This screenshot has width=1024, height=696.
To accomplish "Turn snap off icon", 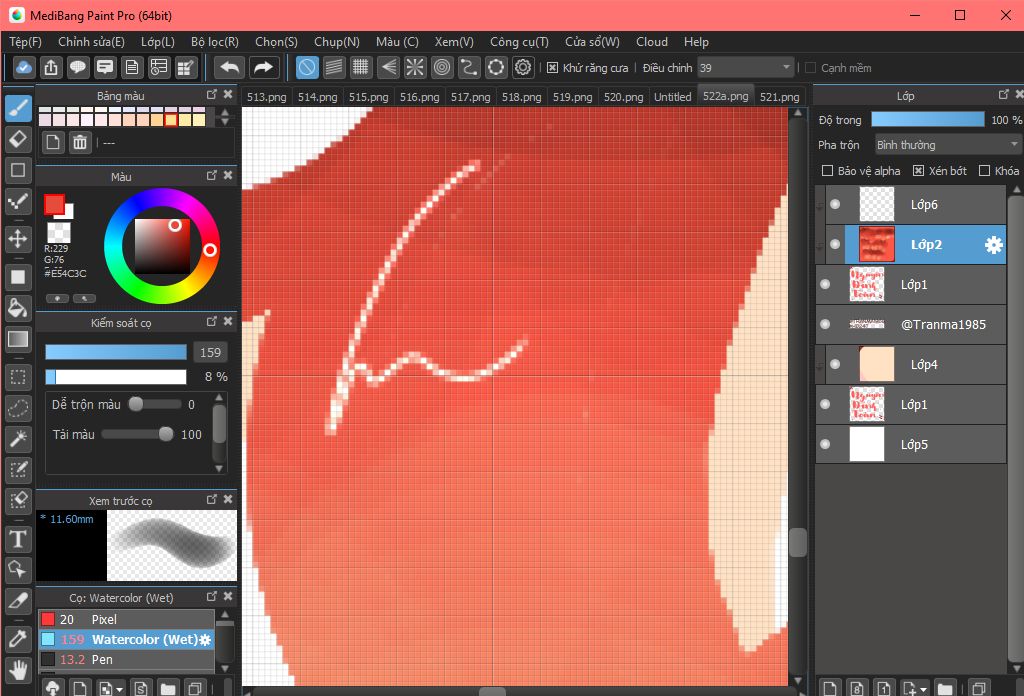I will (307, 67).
